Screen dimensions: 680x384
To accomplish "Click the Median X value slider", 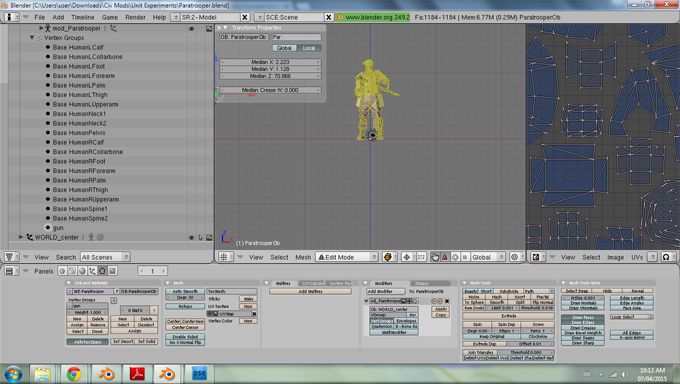I will click(x=270, y=62).
